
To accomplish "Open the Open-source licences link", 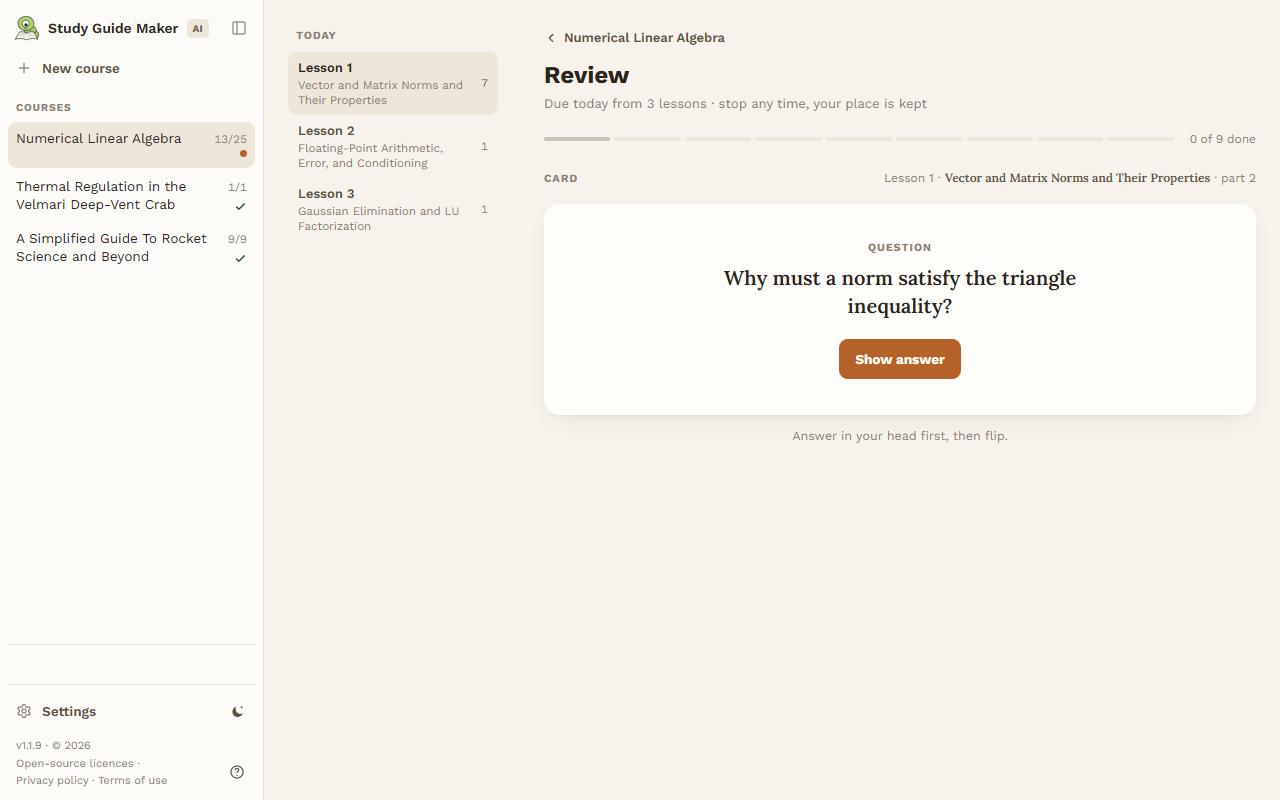I will (75, 763).
